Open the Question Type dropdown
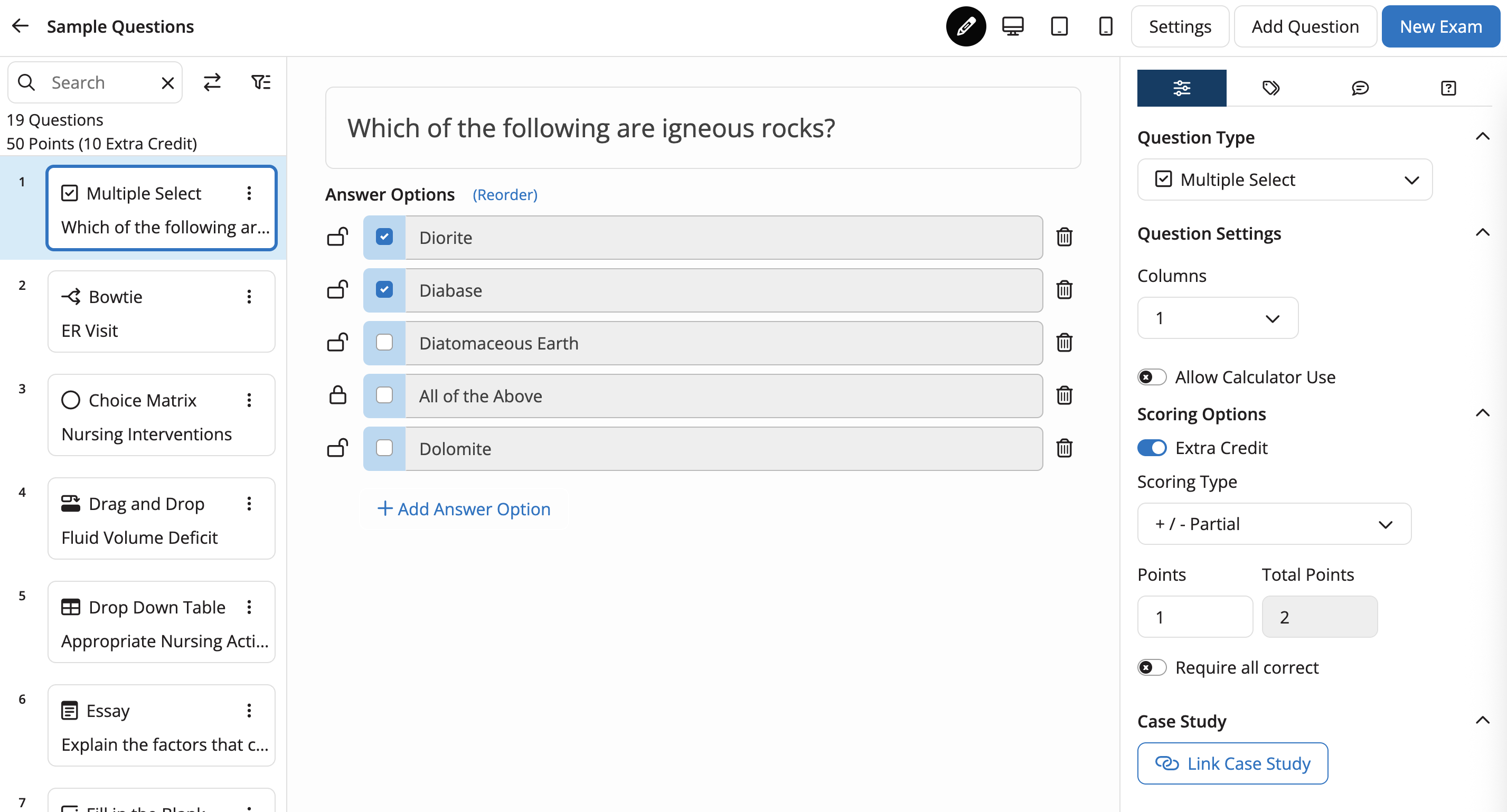This screenshot has width=1507, height=812. [1285, 180]
